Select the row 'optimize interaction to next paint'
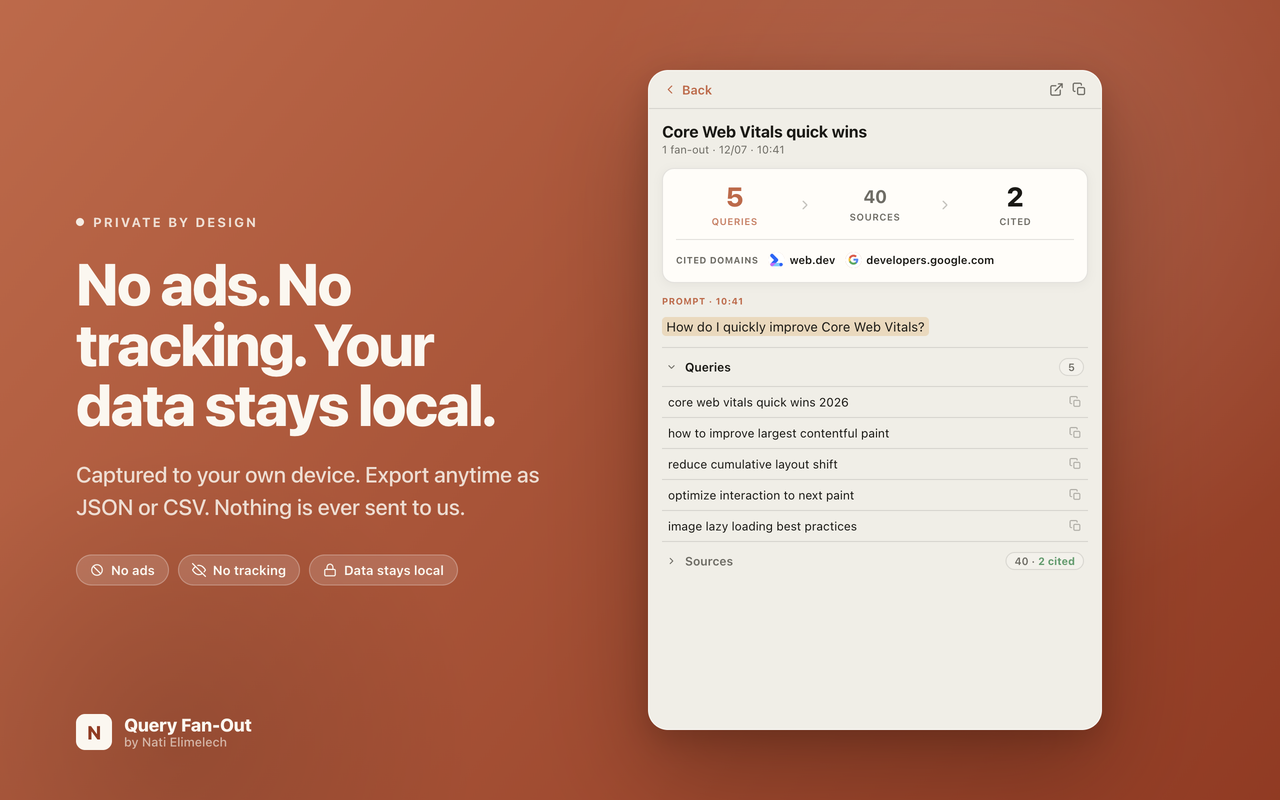The height and width of the screenshot is (800, 1280). coord(875,495)
